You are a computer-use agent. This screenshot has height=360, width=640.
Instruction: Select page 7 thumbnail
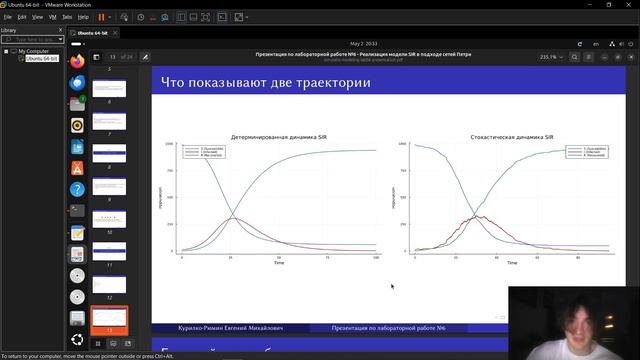tap(109, 121)
